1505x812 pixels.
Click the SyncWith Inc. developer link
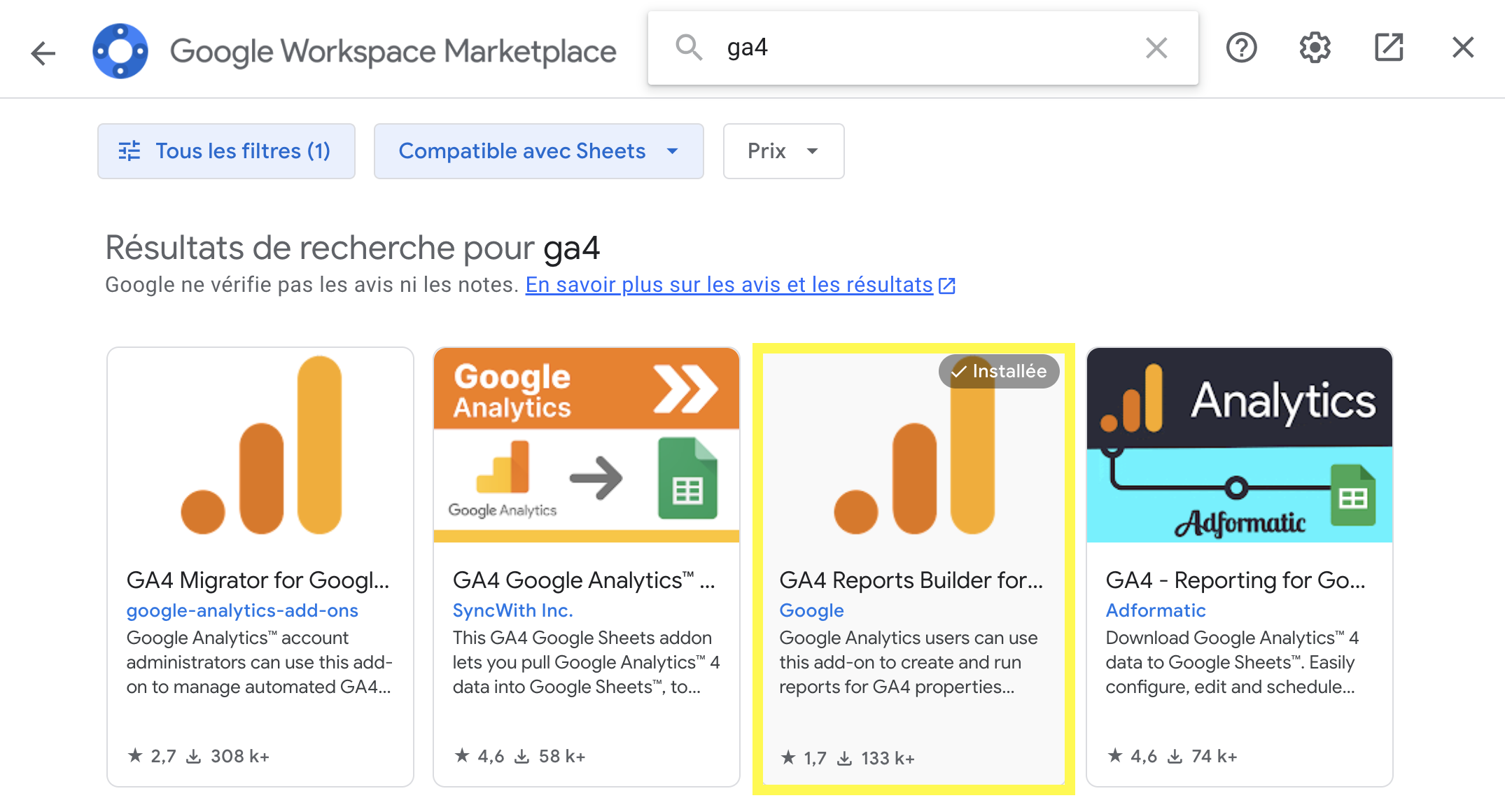click(512, 610)
